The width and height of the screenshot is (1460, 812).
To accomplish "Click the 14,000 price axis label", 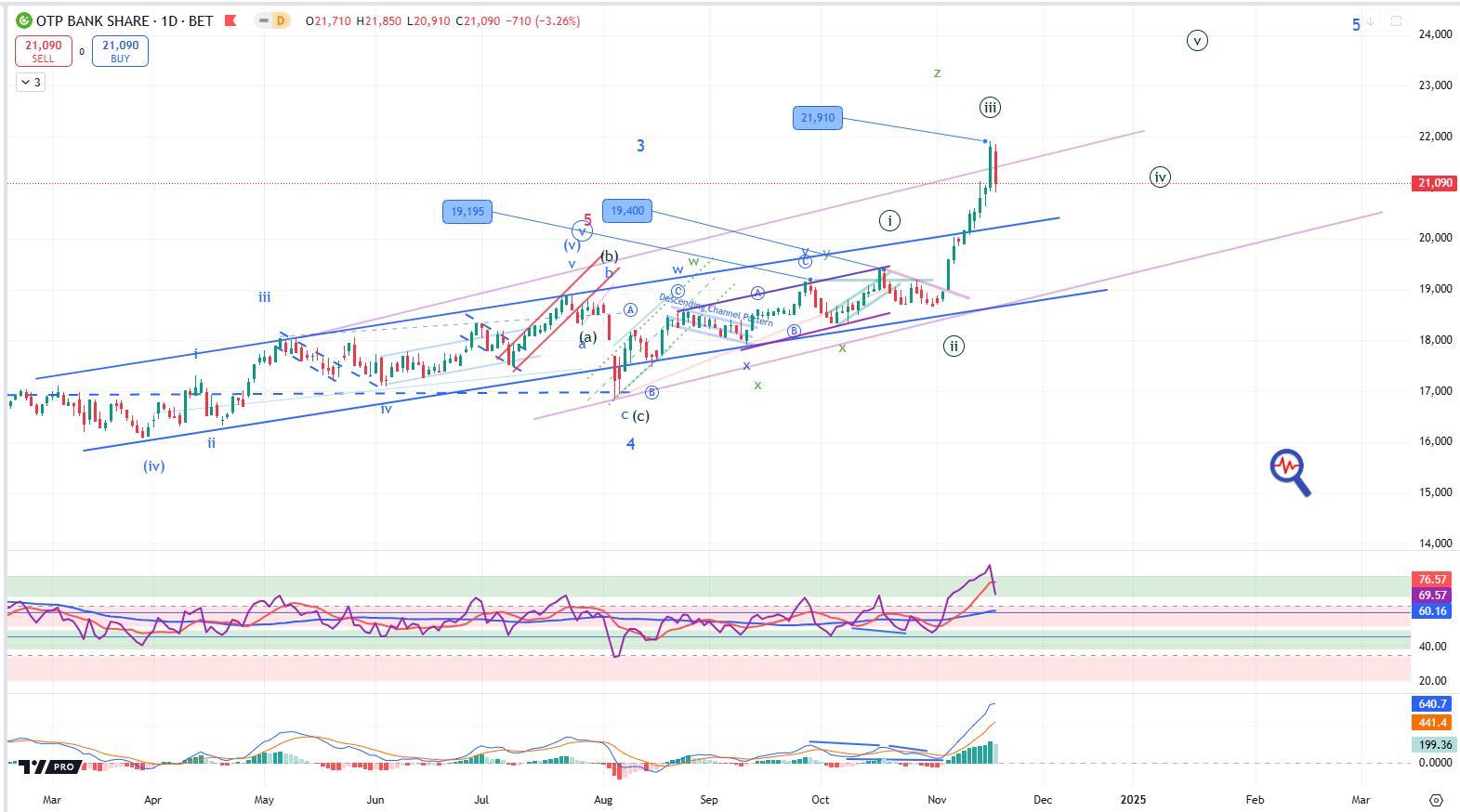I will pyautogui.click(x=1435, y=544).
